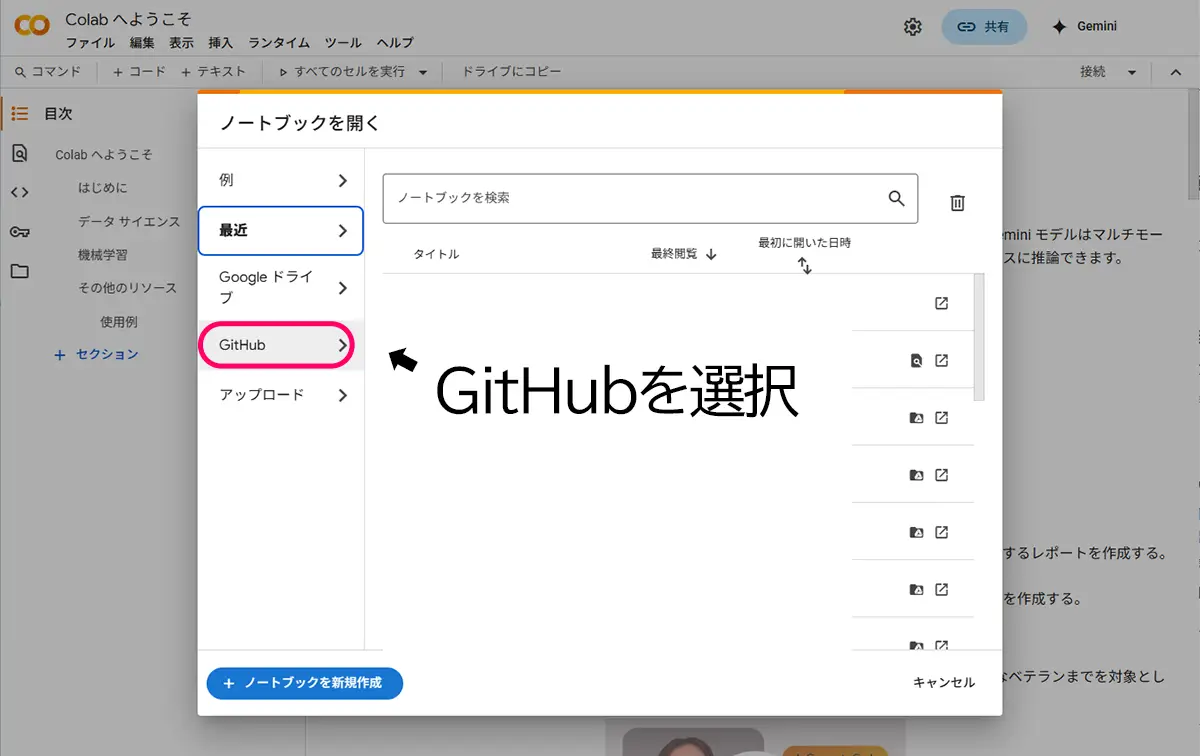Open the ヘルプ menu

coord(395,43)
